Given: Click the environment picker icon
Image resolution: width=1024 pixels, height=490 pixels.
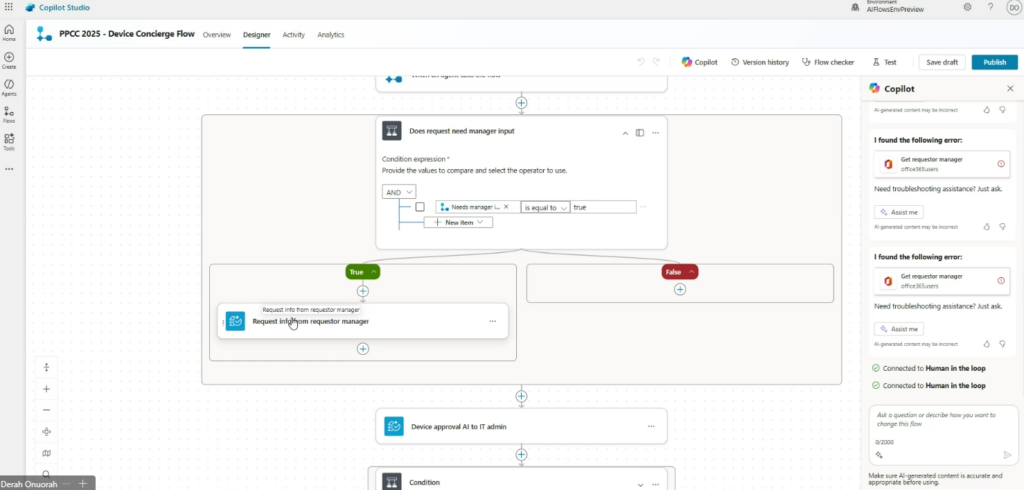Looking at the screenshot, I should coord(855,7).
